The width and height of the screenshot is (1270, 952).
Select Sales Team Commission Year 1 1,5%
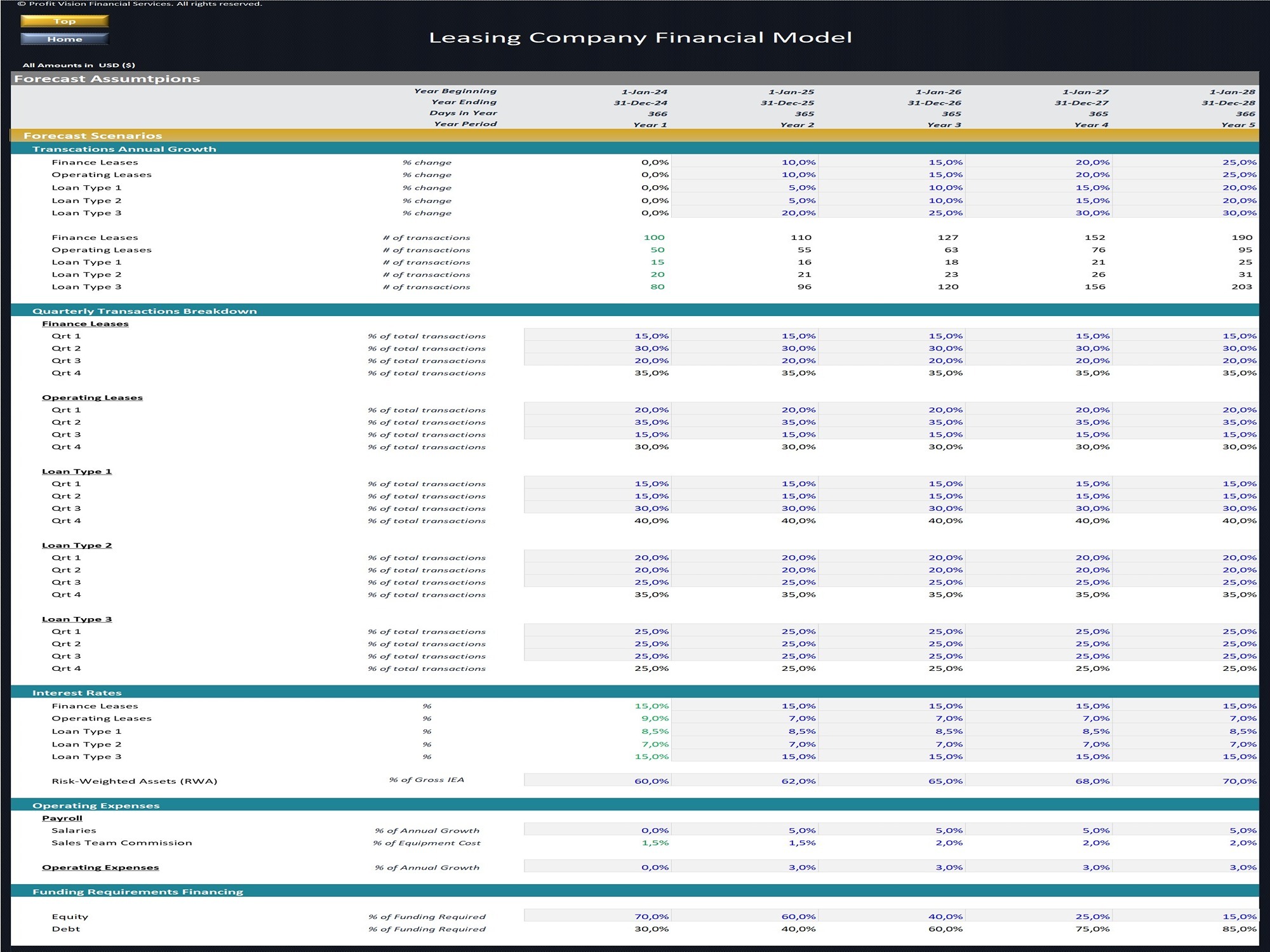[x=655, y=843]
